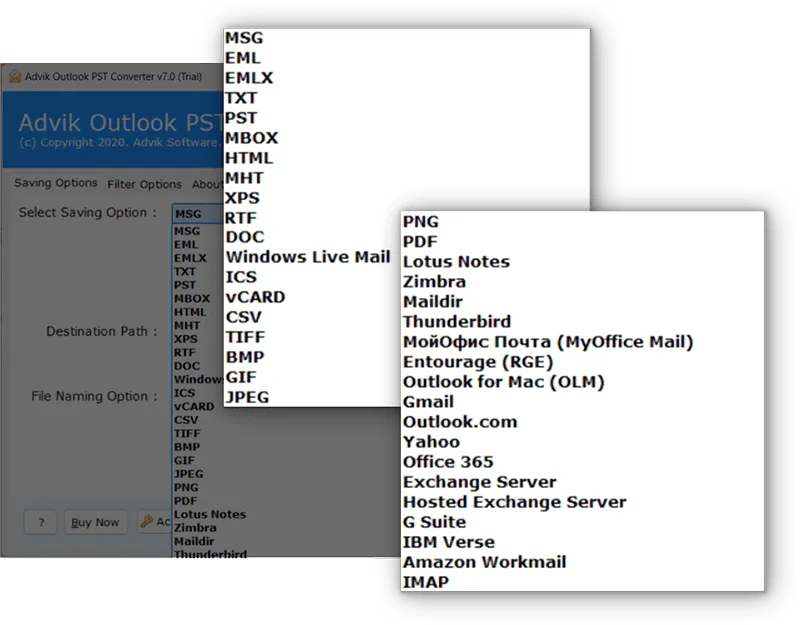
Task: Click the question mark help button
Action: [x=41, y=522]
